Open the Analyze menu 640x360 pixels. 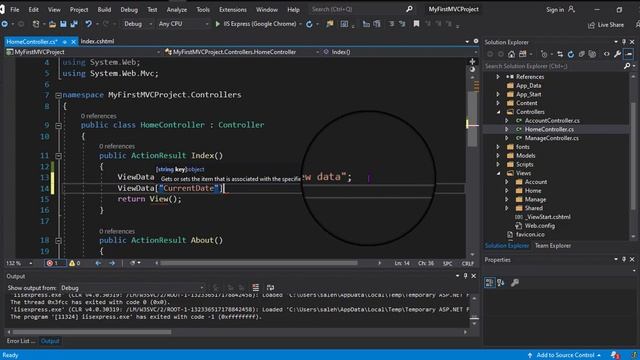pos(177,9)
